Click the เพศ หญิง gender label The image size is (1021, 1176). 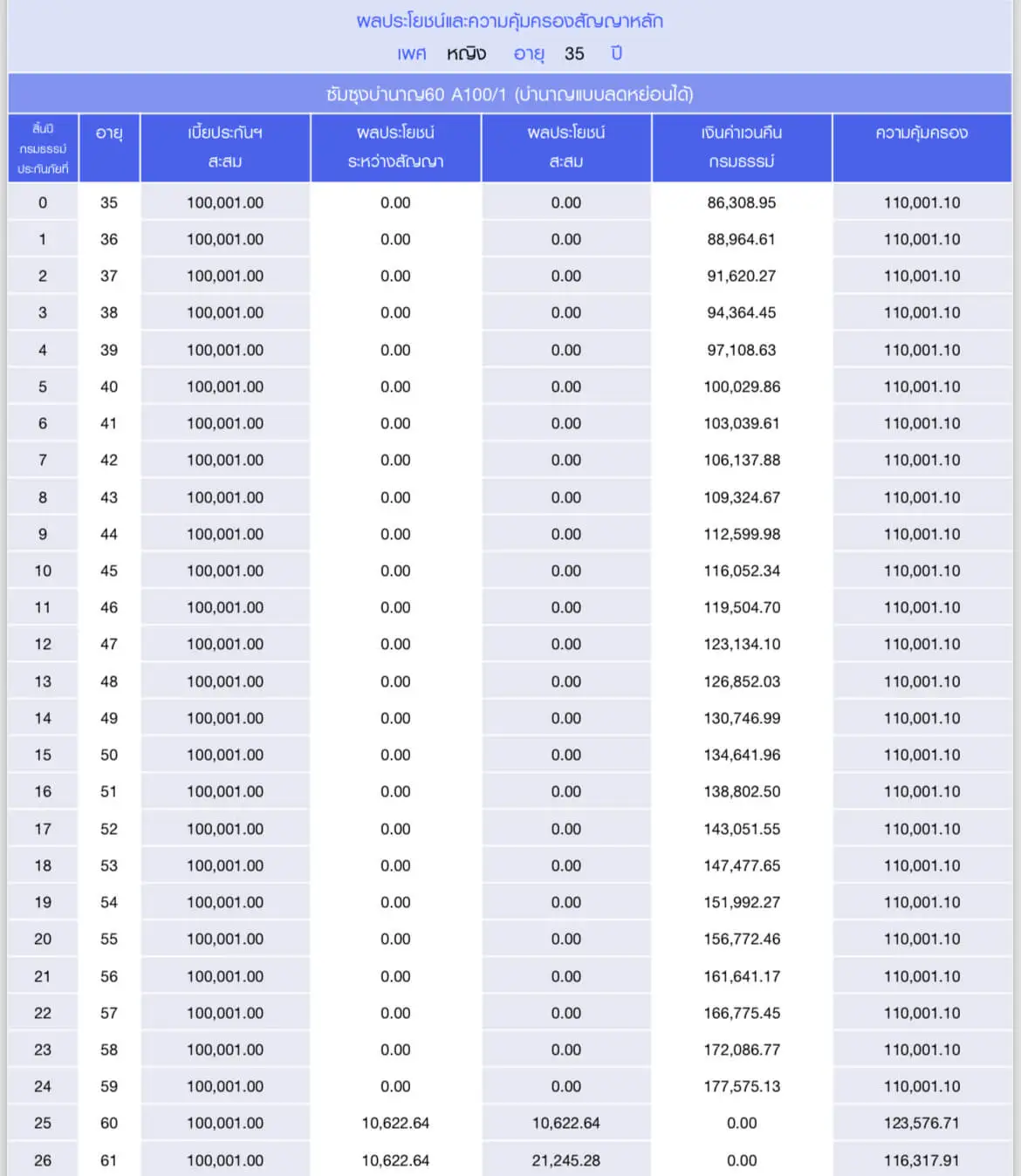click(441, 52)
